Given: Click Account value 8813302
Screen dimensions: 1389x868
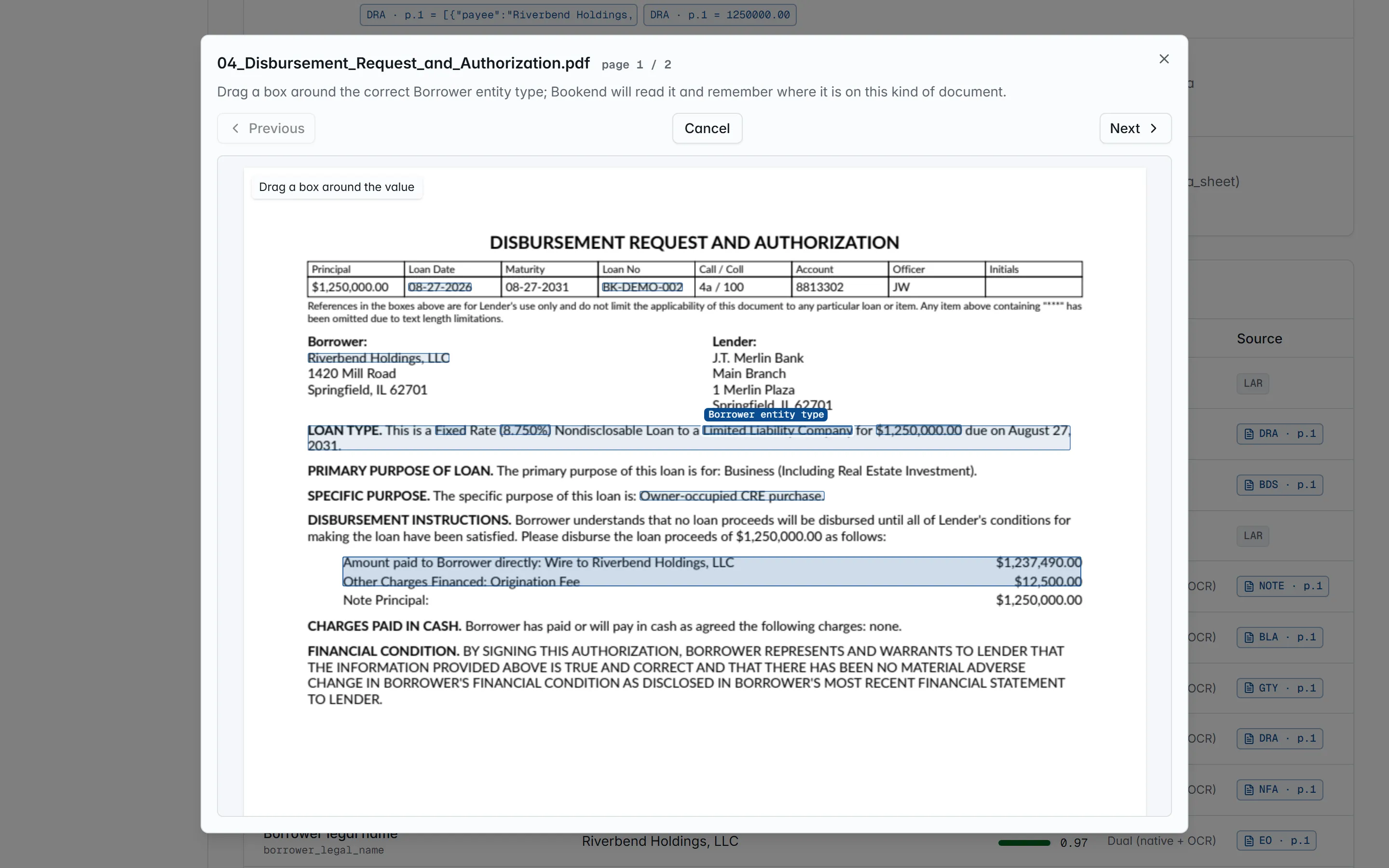Looking at the screenshot, I should coord(819,287).
